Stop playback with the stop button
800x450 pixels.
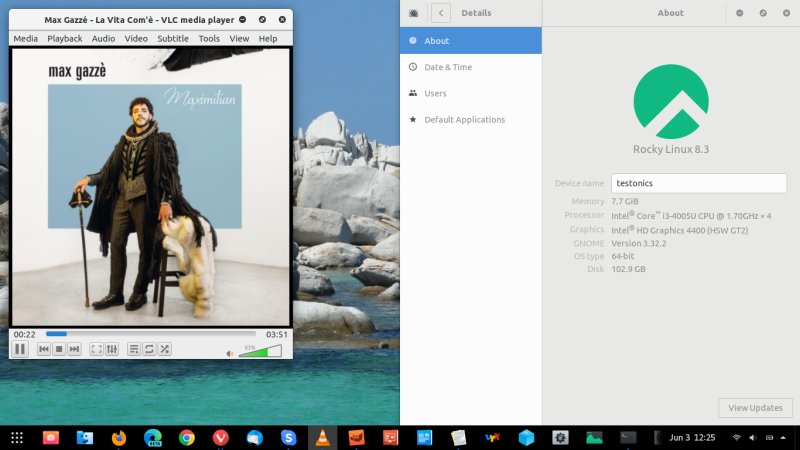pyautogui.click(x=59, y=349)
